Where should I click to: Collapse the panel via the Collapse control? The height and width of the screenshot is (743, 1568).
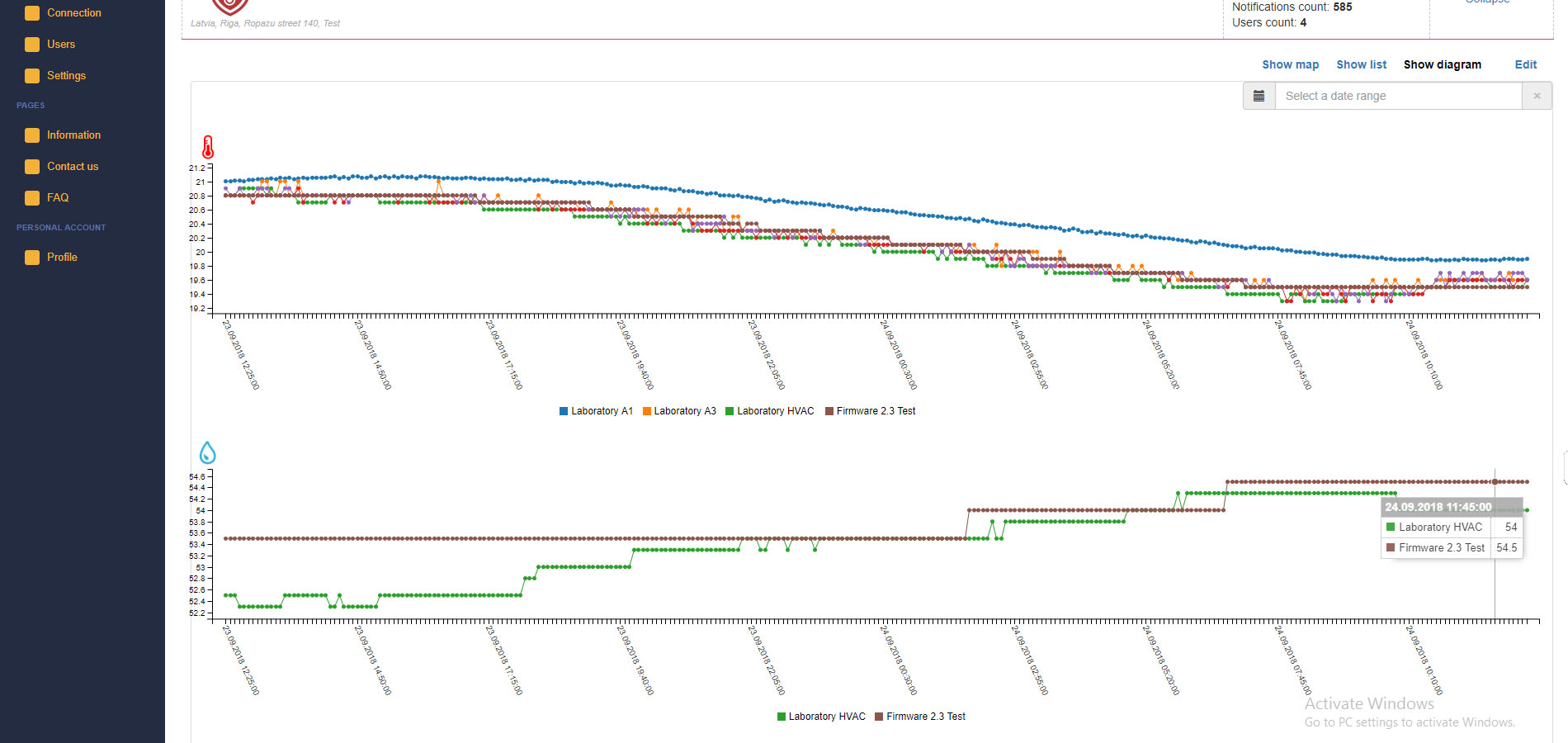coord(1486,2)
